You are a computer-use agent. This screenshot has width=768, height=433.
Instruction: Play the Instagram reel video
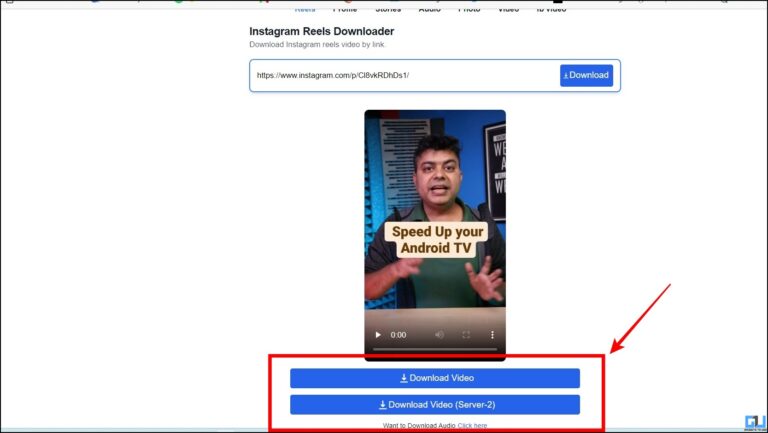pos(378,335)
